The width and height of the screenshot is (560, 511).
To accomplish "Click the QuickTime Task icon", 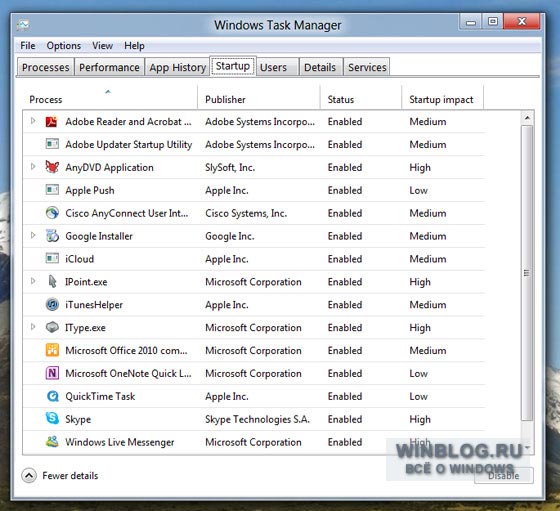I will pyautogui.click(x=52, y=396).
